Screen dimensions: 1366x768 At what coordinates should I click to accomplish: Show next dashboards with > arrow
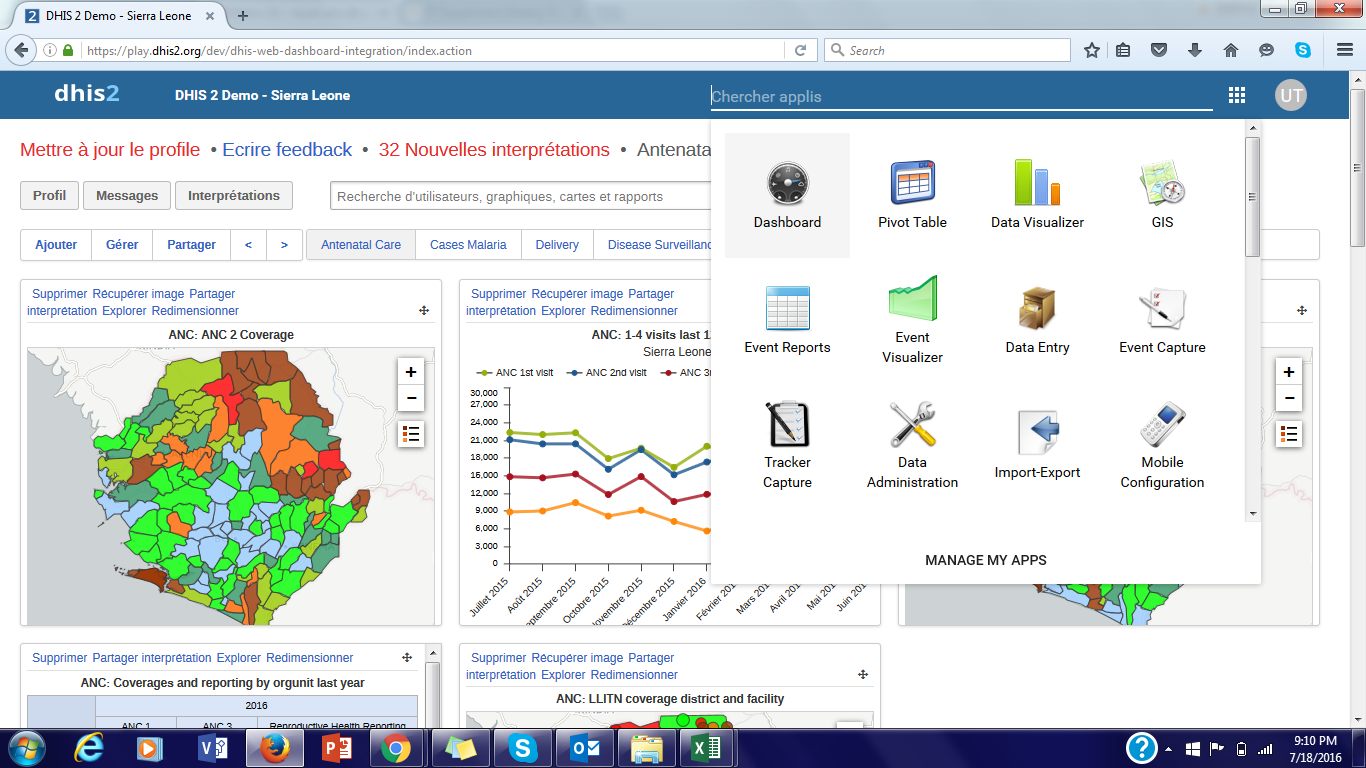click(284, 245)
